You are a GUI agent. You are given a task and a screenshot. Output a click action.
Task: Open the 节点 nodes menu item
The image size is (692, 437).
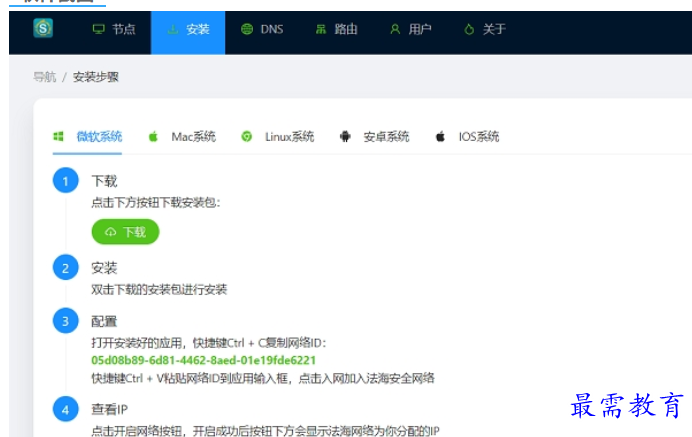coord(114,30)
